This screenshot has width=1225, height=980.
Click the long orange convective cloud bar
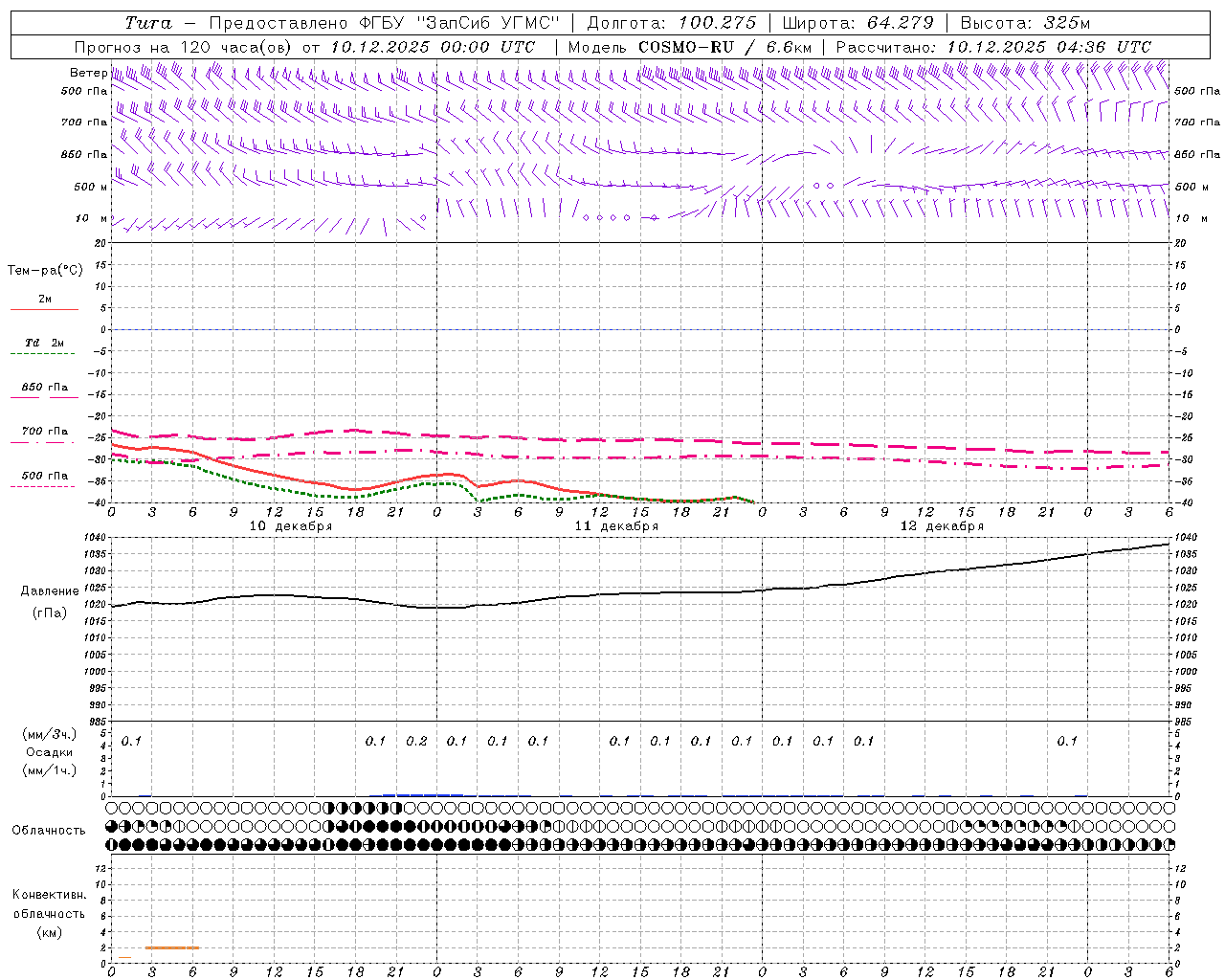(x=172, y=947)
